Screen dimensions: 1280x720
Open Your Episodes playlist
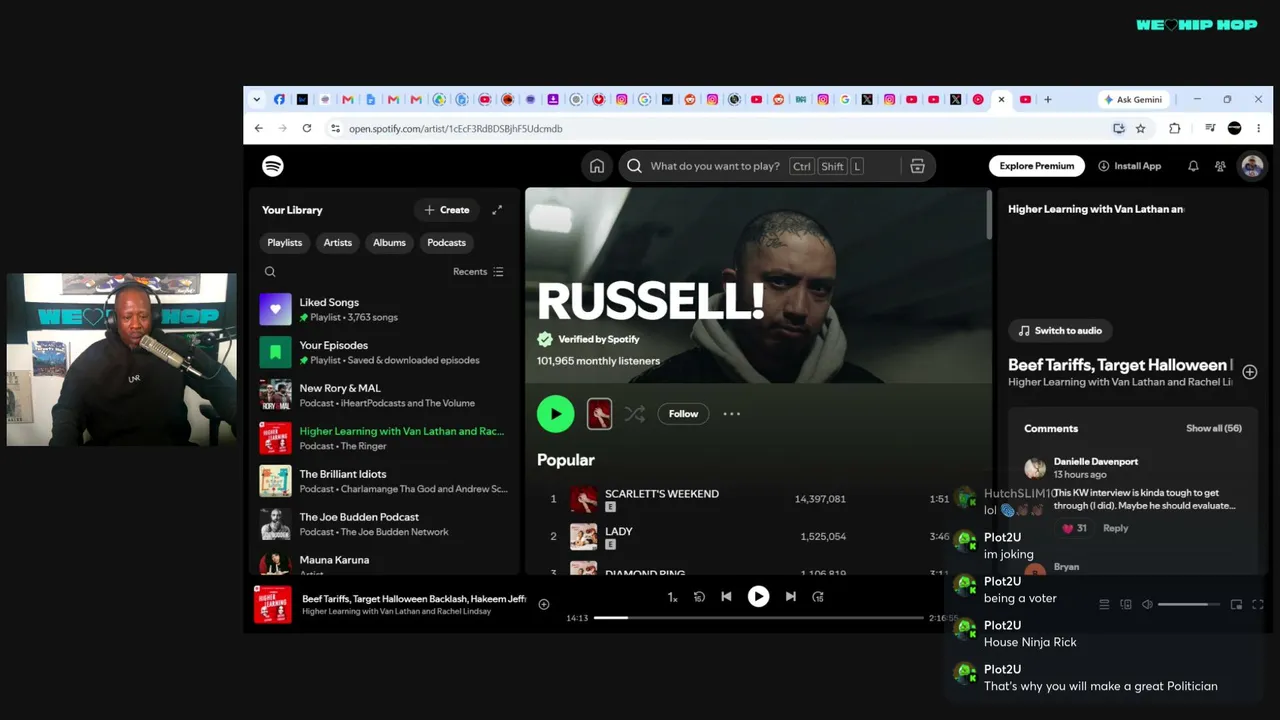tap(384, 353)
